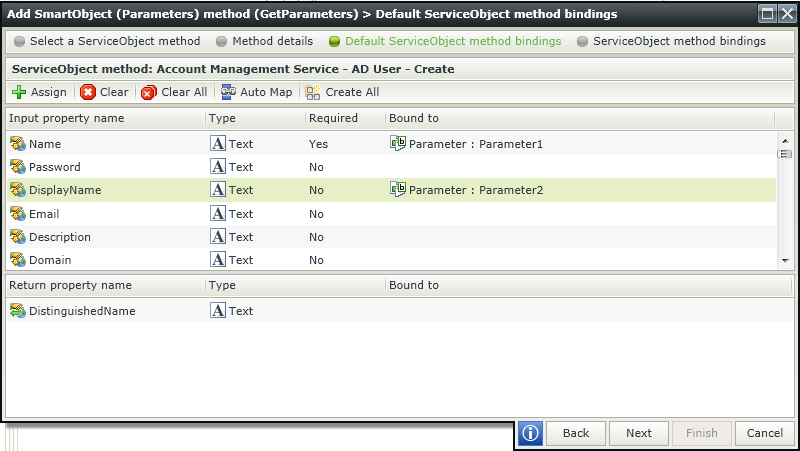Image resolution: width=800 pixels, height=451 pixels.
Task: Select the DistinguishedName return property text
Action: (82, 311)
